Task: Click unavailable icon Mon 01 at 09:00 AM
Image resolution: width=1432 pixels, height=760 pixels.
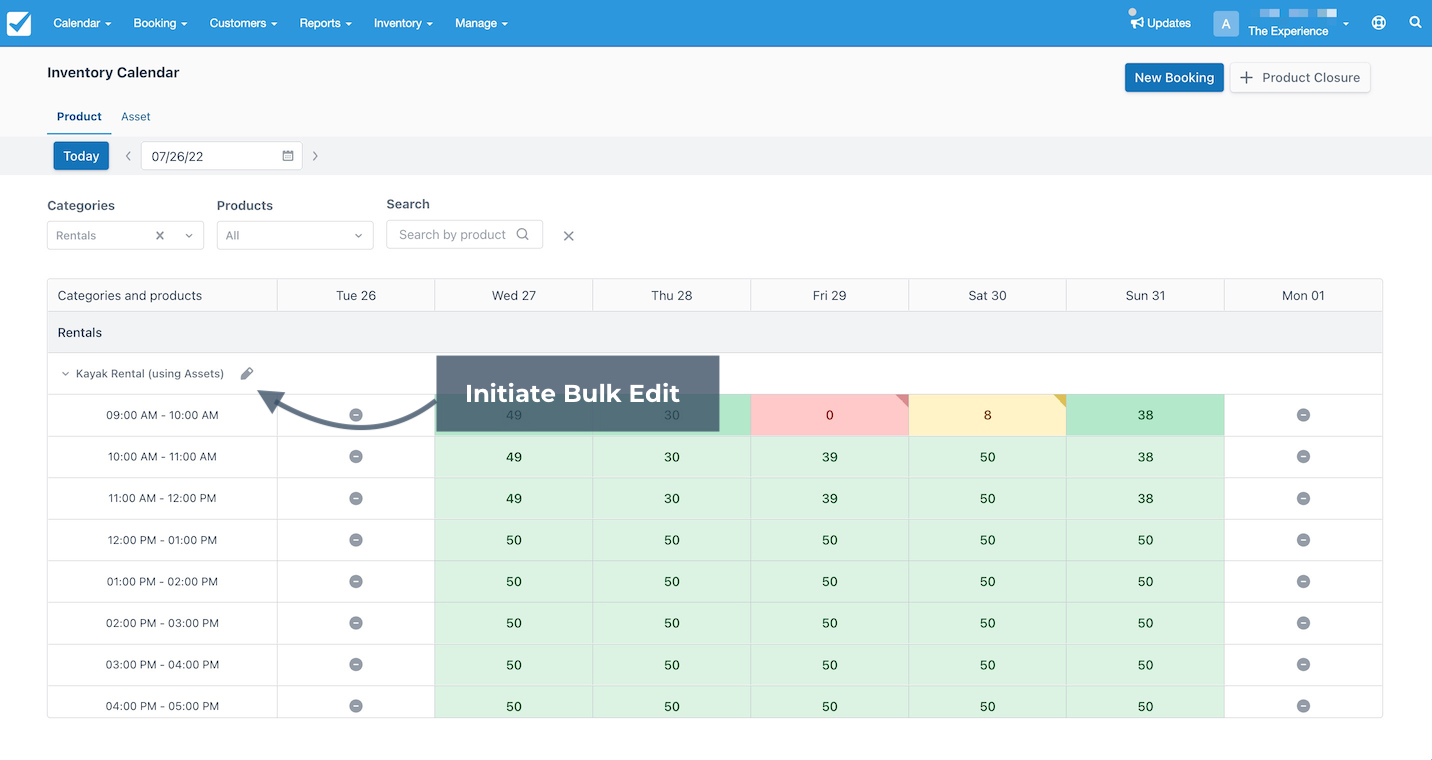Action: tap(1303, 415)
